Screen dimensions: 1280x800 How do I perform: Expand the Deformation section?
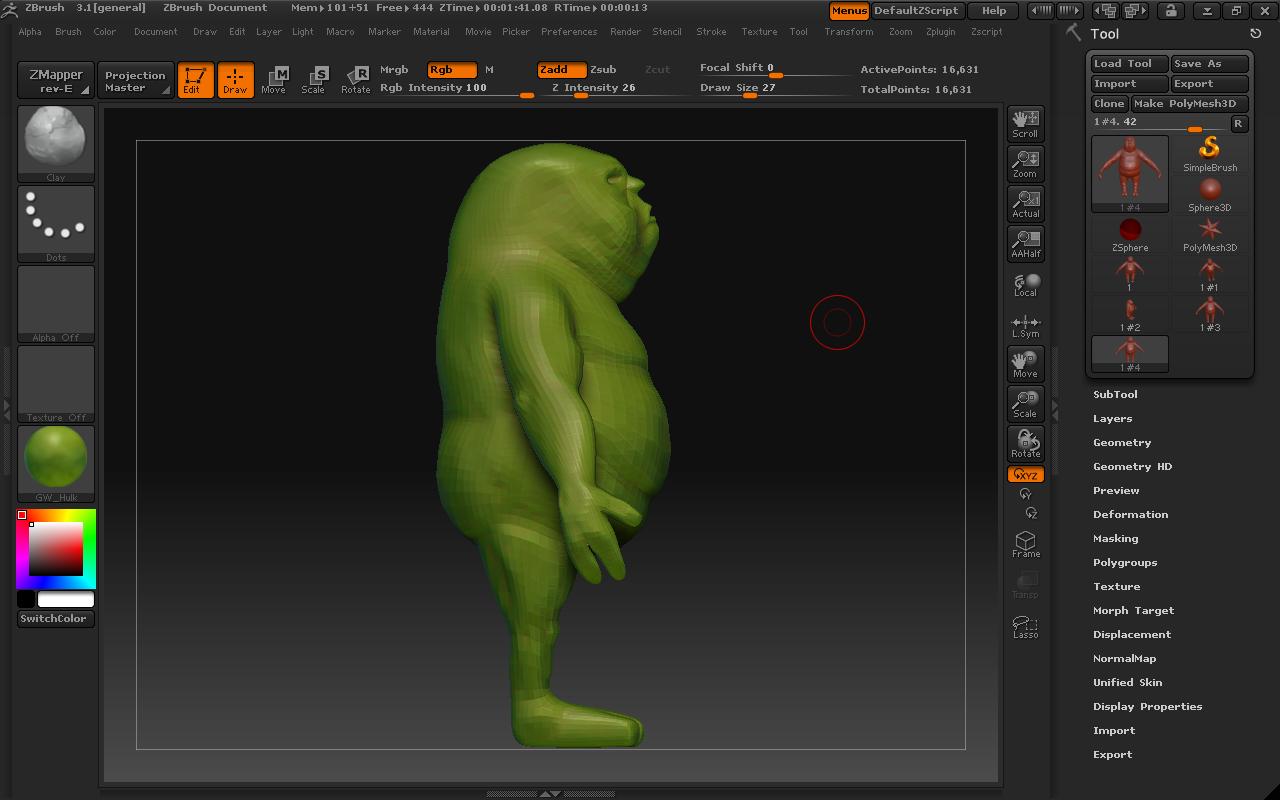coord(1130,514)
